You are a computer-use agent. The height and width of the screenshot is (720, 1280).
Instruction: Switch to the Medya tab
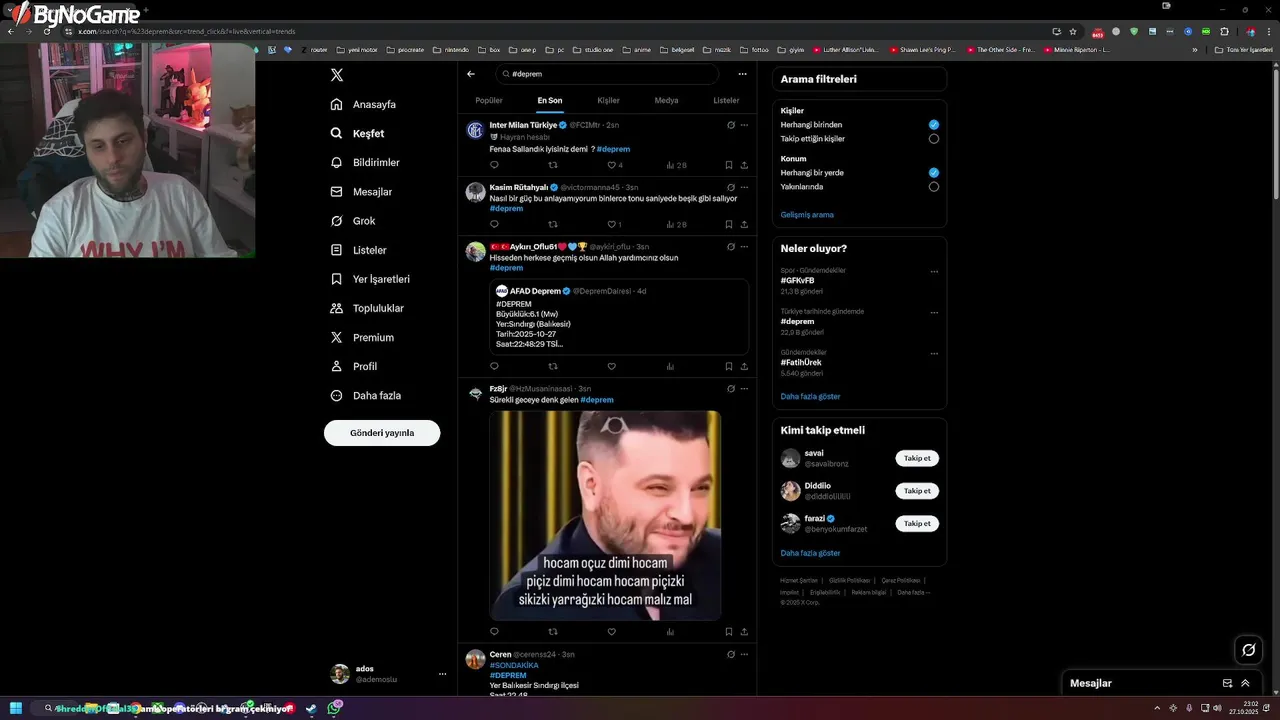click(666, 100)
